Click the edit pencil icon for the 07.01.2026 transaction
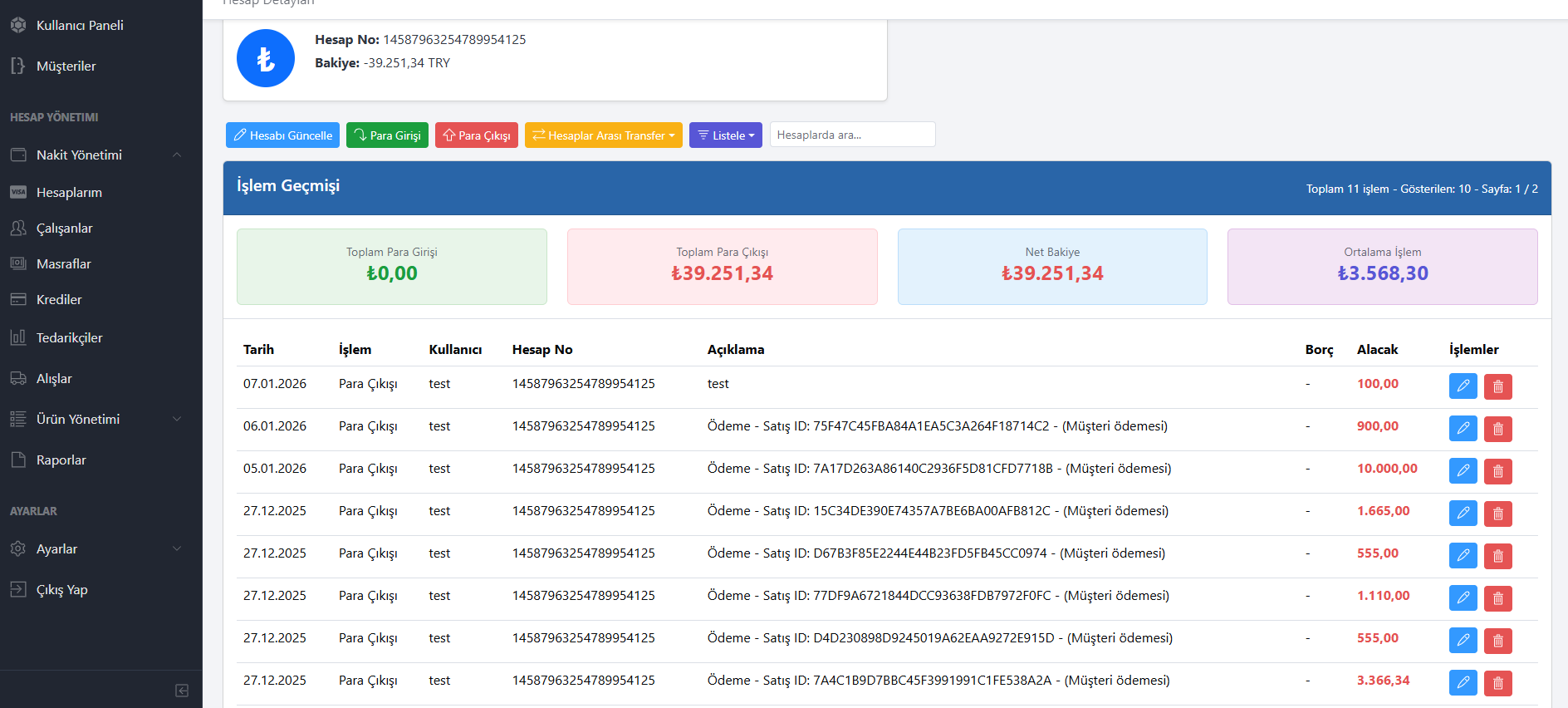The height and width of the screenshot is (708, 1568). pyautogui.click(x=1463, y=386)
